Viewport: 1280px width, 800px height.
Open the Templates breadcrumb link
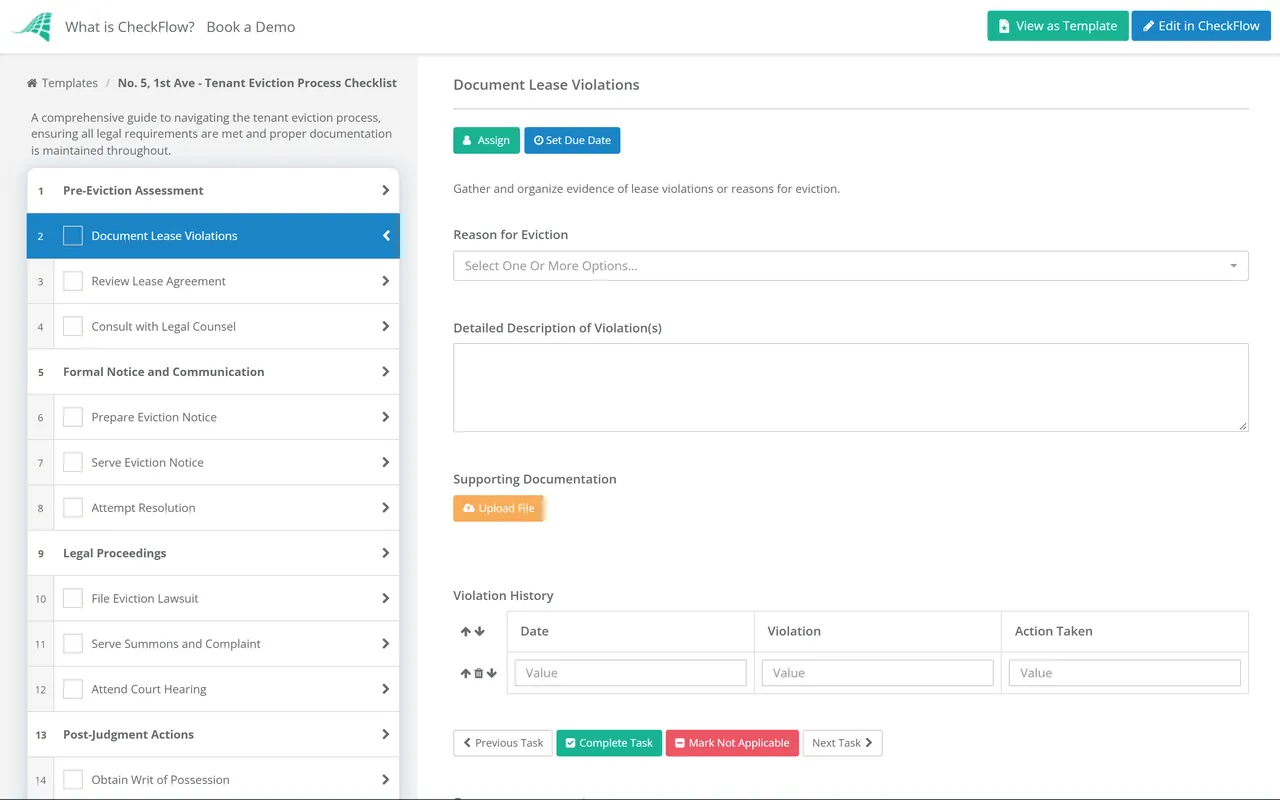(70, 83)
